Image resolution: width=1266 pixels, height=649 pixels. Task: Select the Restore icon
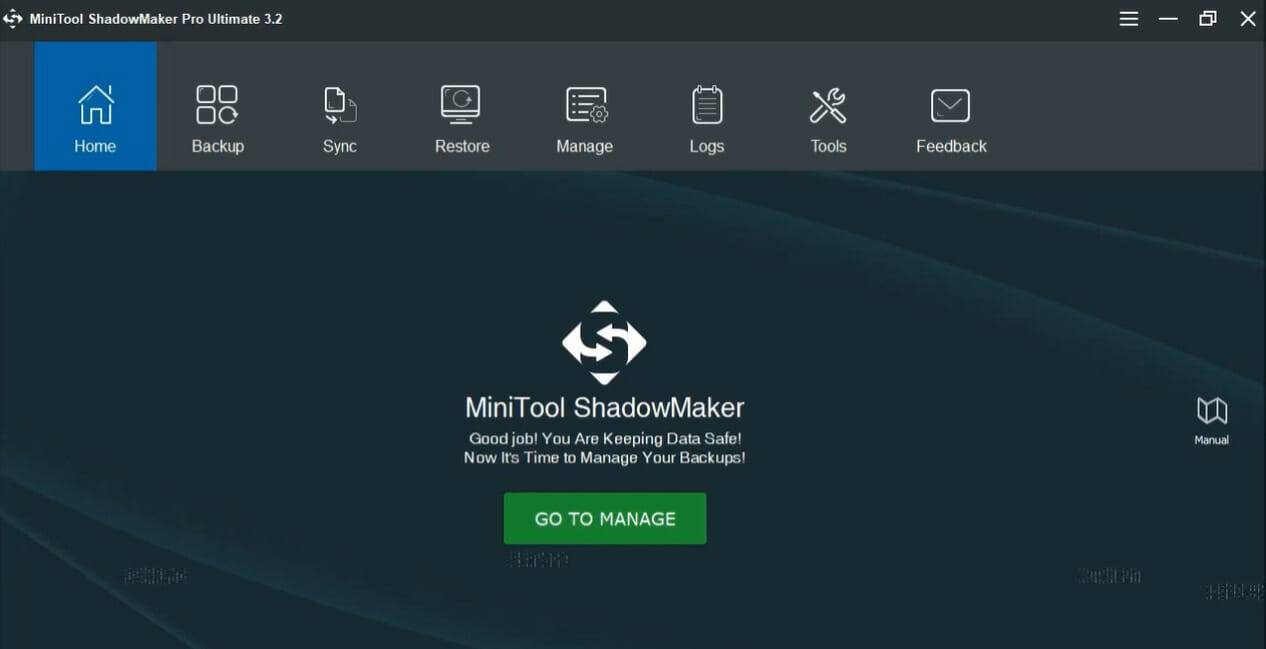[461, 104]
